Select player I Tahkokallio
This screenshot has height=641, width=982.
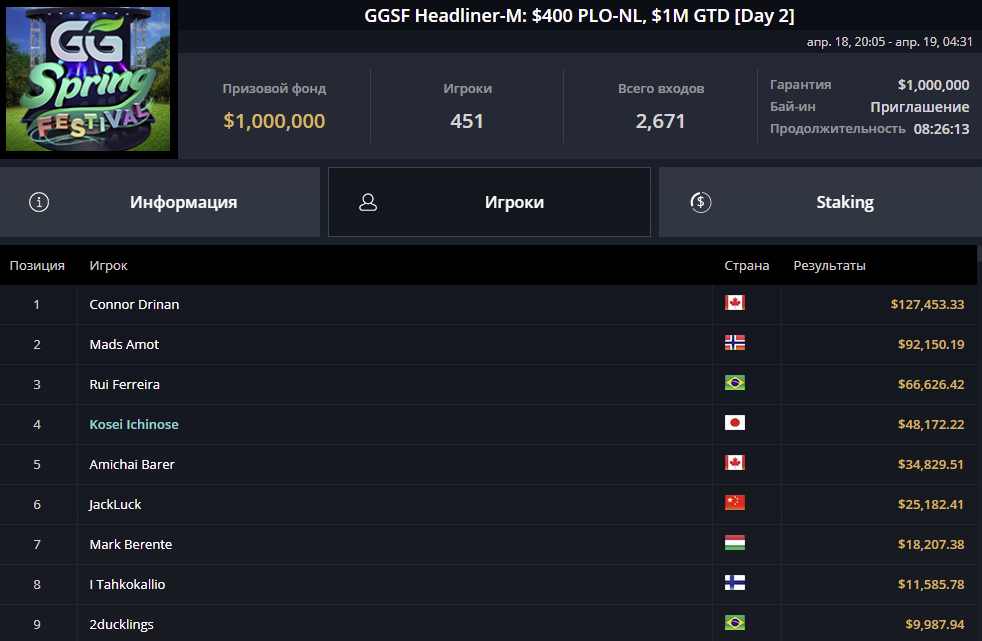tap(127, 585)
